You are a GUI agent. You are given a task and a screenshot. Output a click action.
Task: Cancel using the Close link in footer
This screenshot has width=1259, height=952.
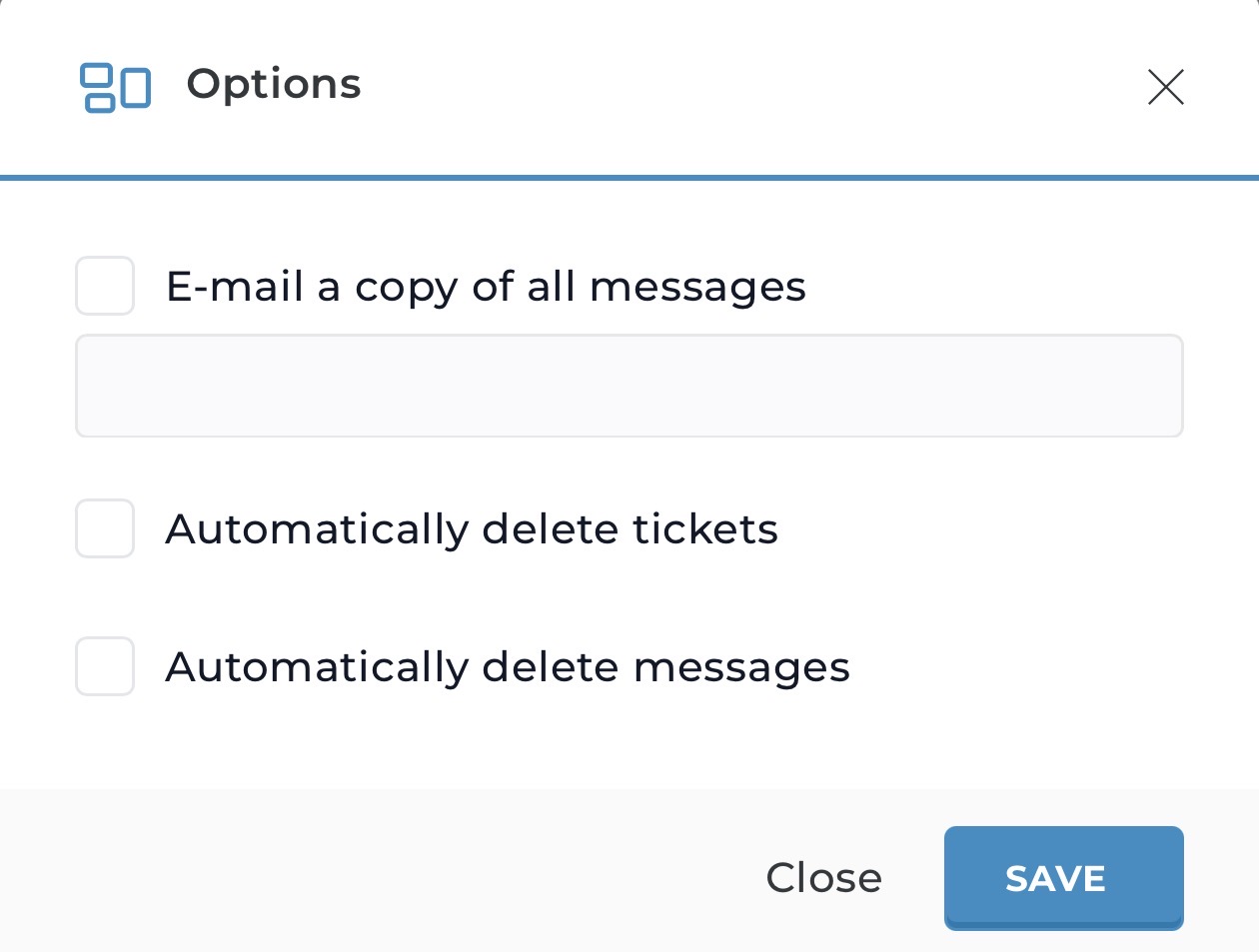(823, 878)
